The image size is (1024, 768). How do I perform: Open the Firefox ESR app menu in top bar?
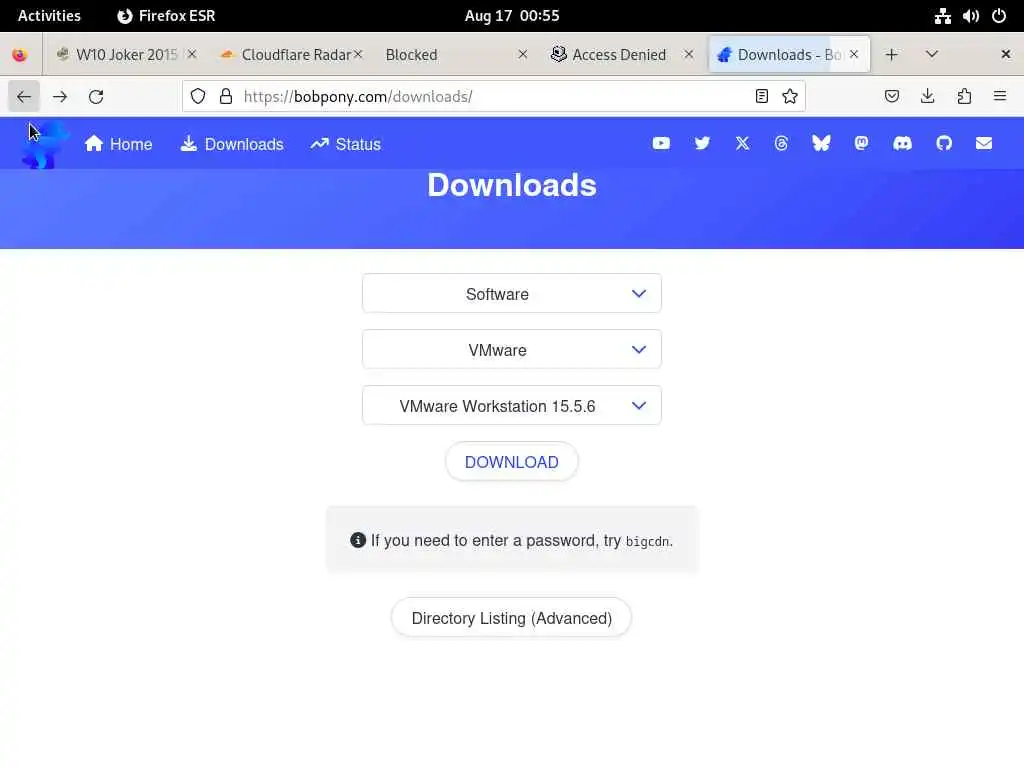click(x=166, y=16)
